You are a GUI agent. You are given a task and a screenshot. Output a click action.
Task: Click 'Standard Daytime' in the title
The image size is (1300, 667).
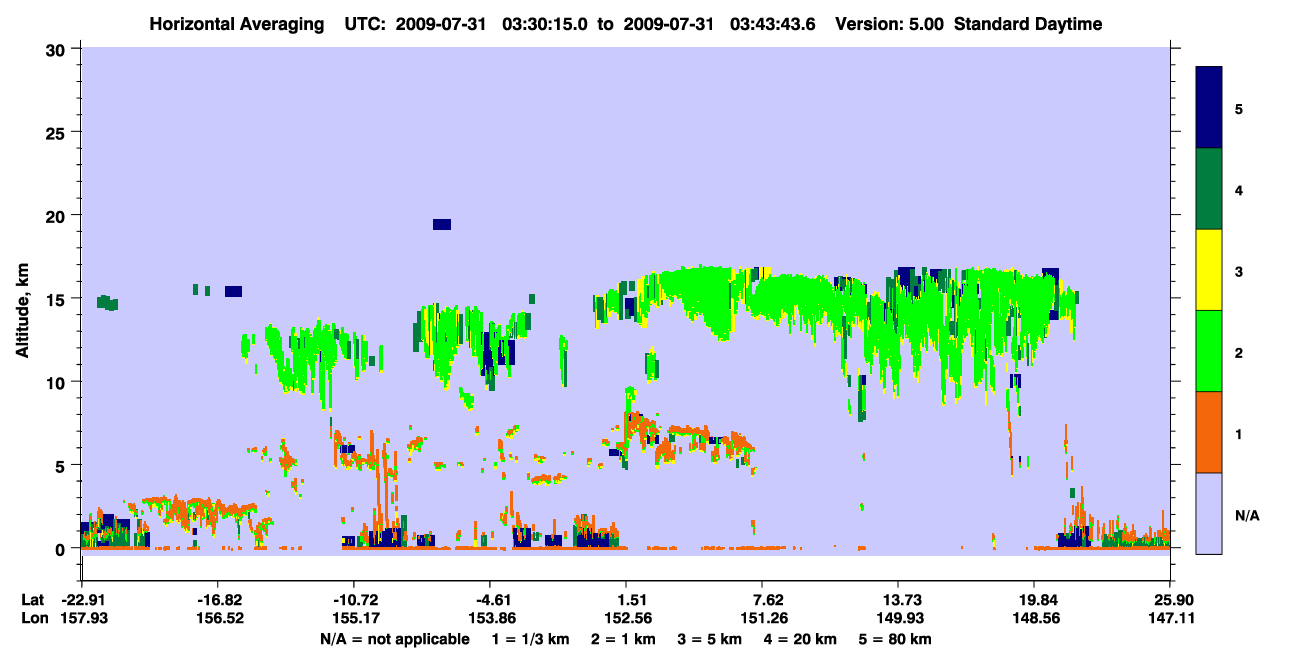(x=1028, y=24)
